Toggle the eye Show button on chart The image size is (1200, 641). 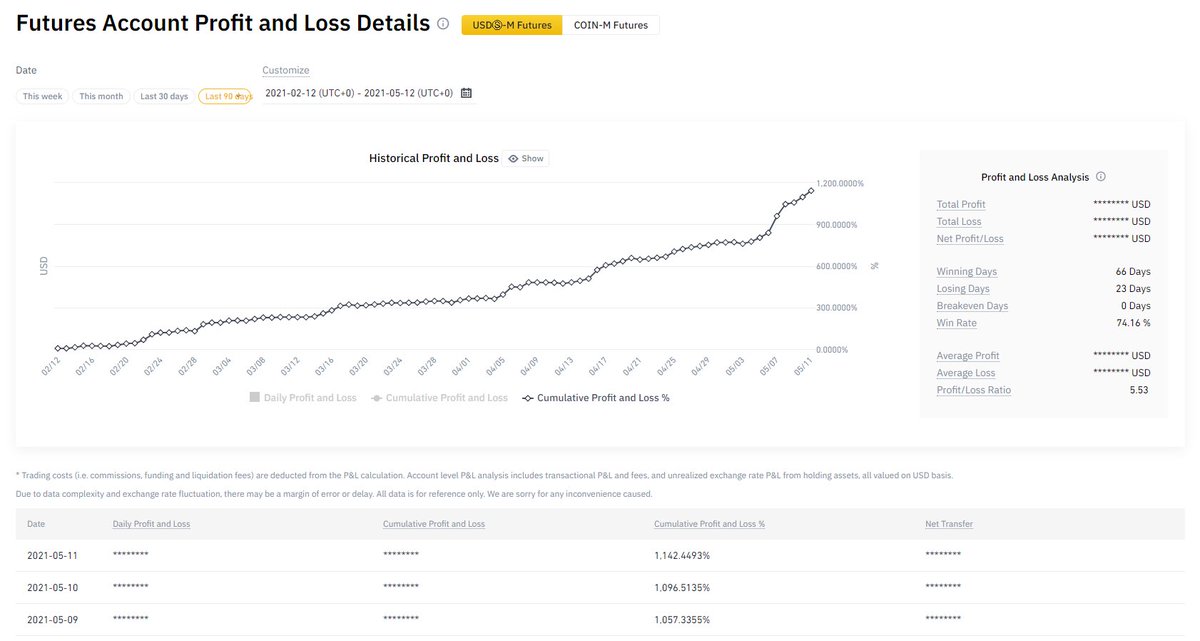527,158
